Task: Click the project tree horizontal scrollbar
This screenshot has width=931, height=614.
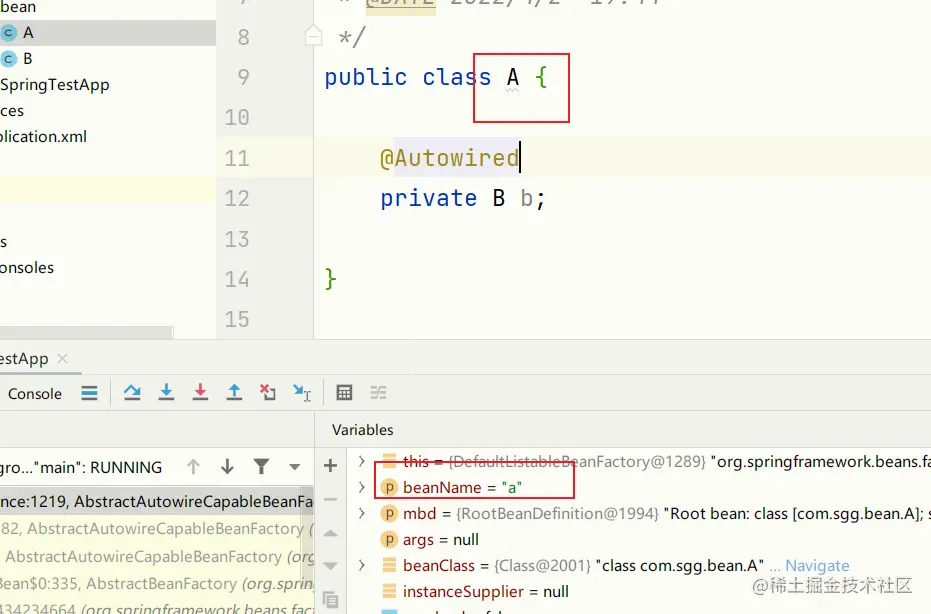Action: click(87, 331)
